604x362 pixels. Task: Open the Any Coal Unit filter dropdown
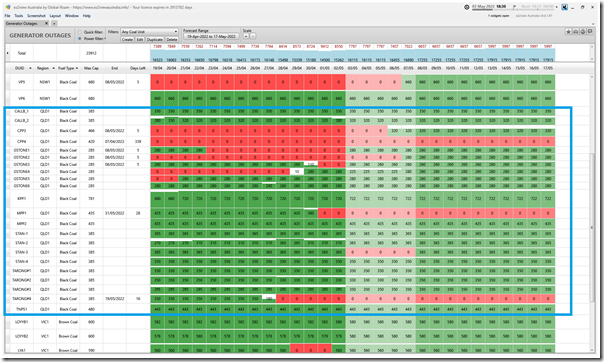click(x=149, y=32)
